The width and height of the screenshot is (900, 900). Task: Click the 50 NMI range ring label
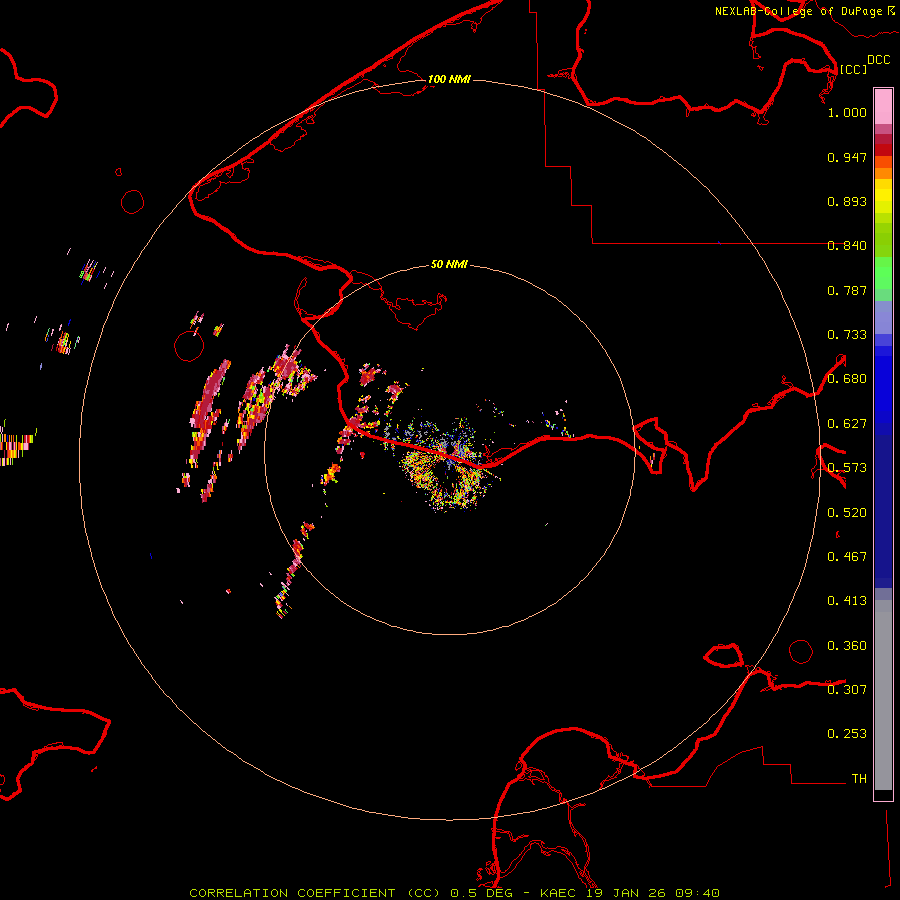pos(449,264)
